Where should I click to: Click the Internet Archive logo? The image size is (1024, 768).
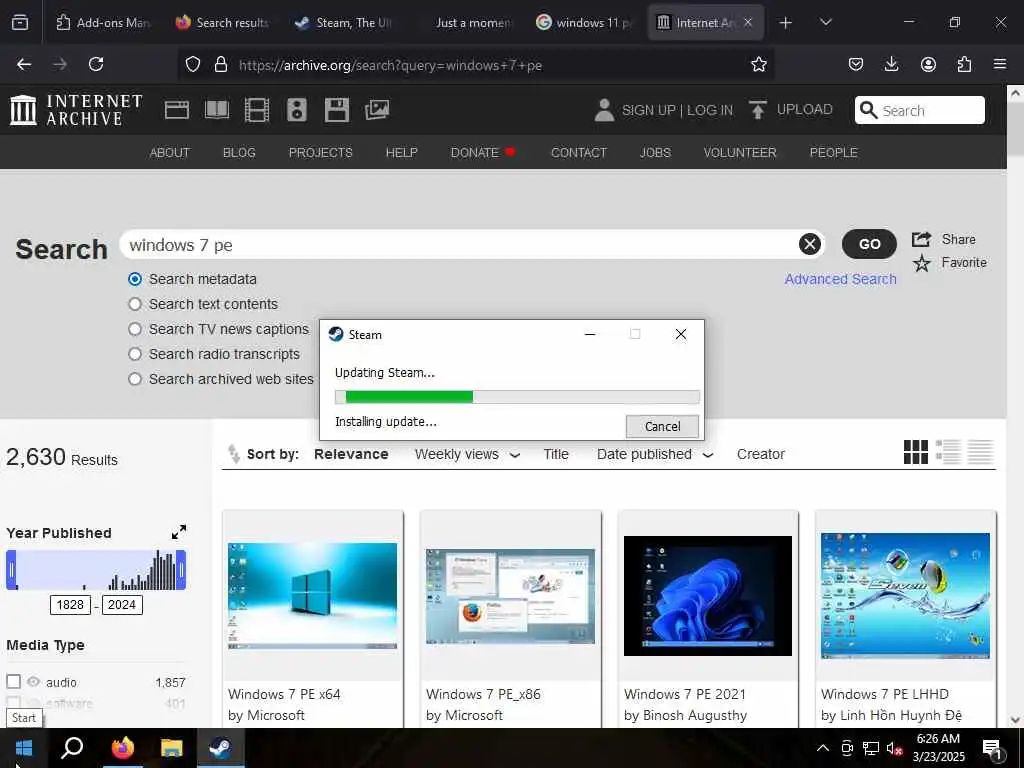pyautogui.click(x=76, y=110)
